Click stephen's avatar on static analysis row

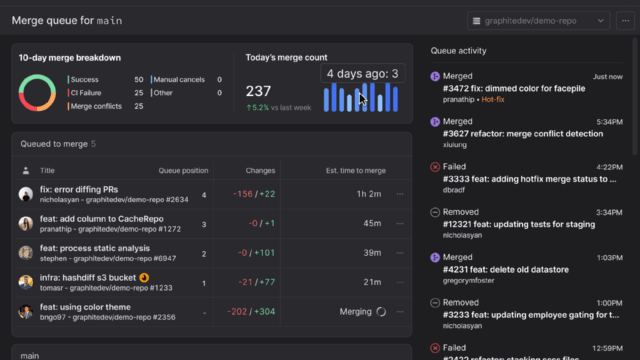(26, 253)
